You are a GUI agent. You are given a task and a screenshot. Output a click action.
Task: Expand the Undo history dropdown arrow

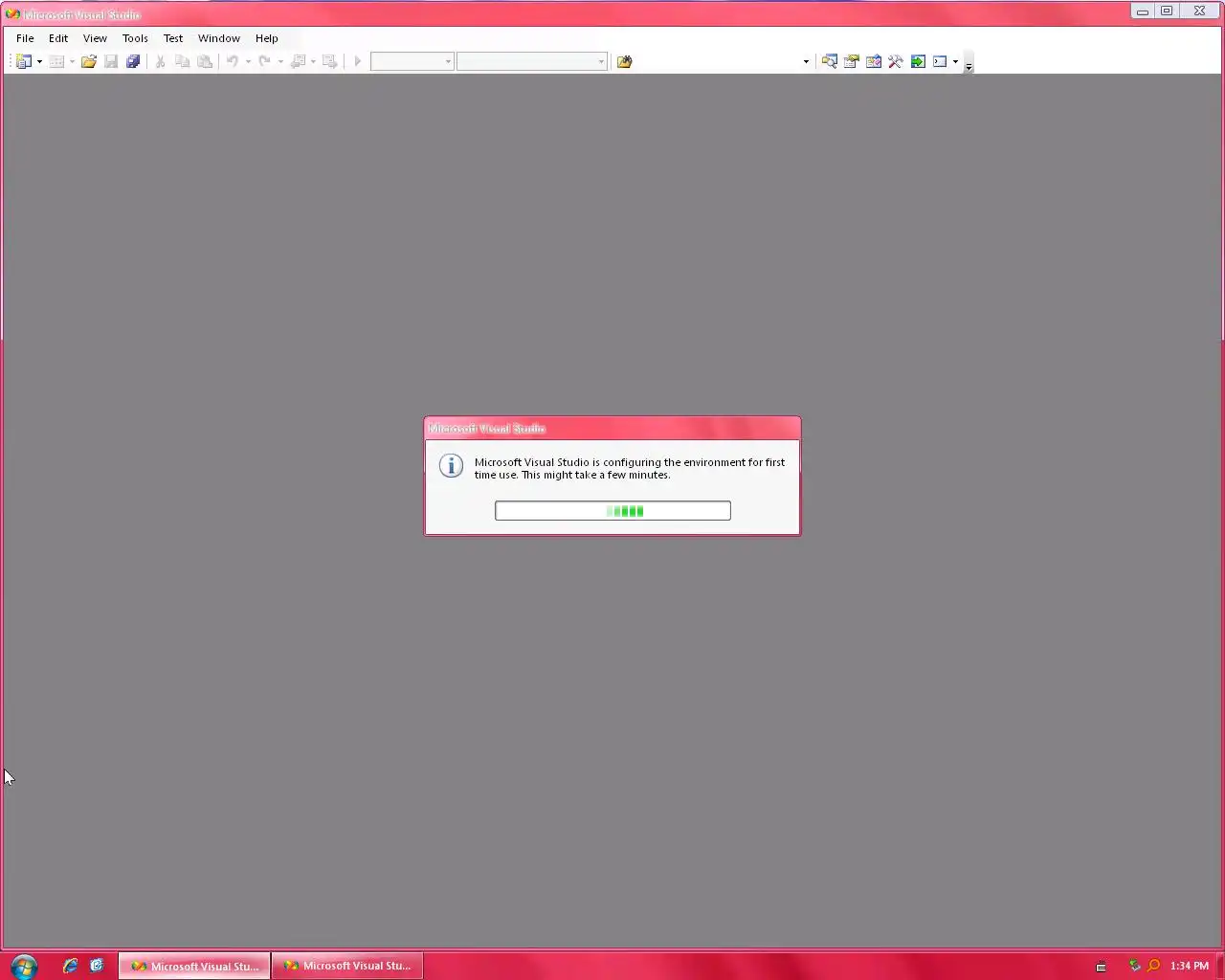[248, 61]
